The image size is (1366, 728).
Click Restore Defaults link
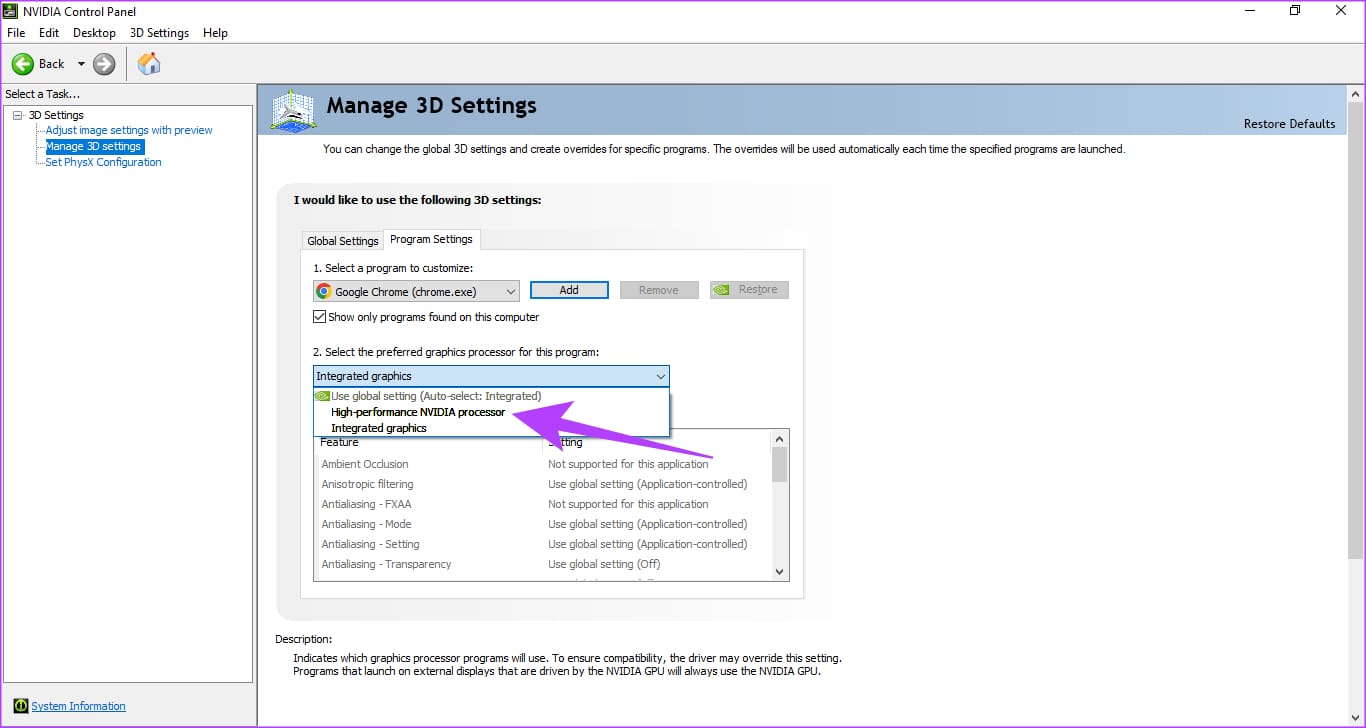[x=1289, y=124]
